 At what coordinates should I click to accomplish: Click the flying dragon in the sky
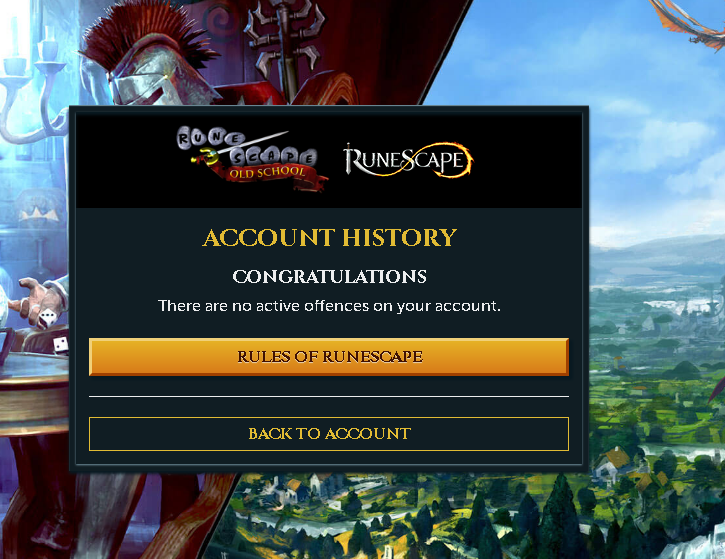688,23
